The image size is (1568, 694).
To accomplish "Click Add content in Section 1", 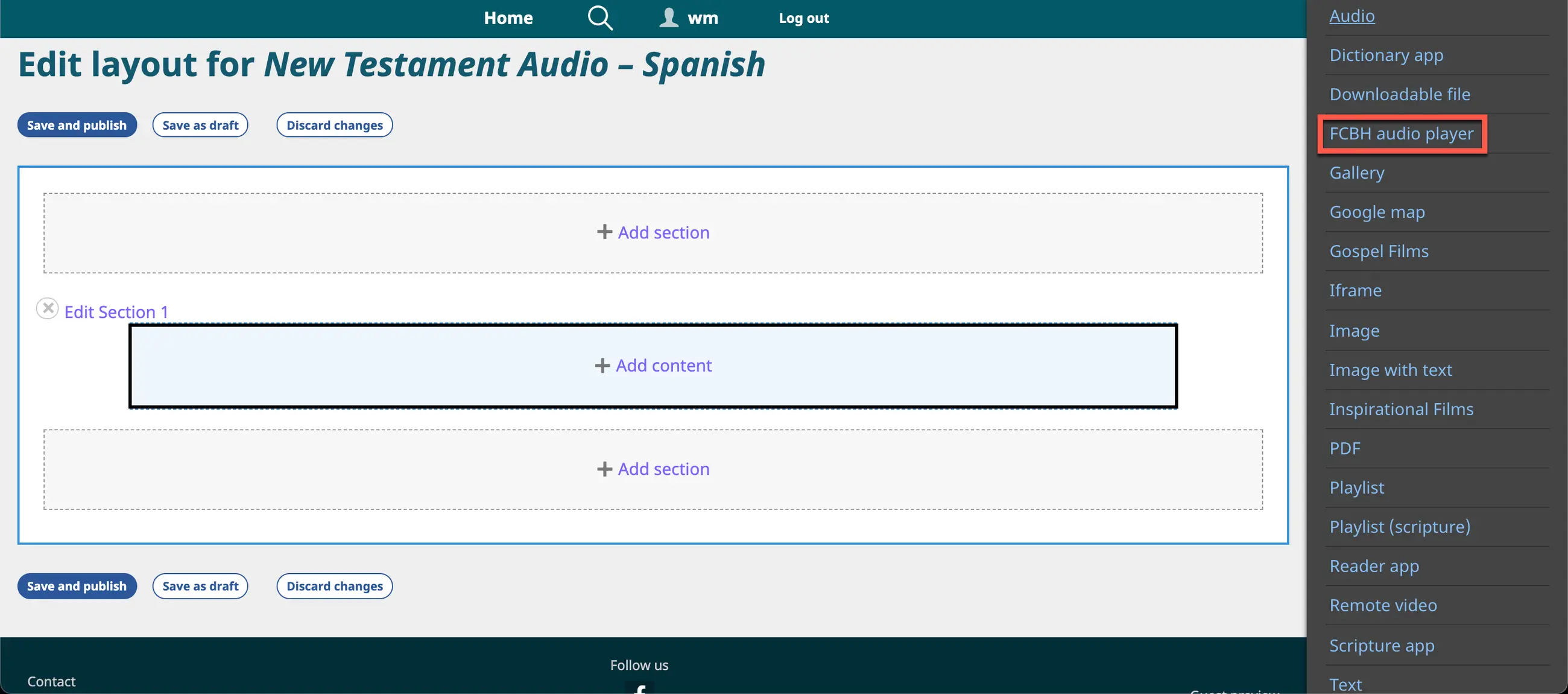I will 653,366.
